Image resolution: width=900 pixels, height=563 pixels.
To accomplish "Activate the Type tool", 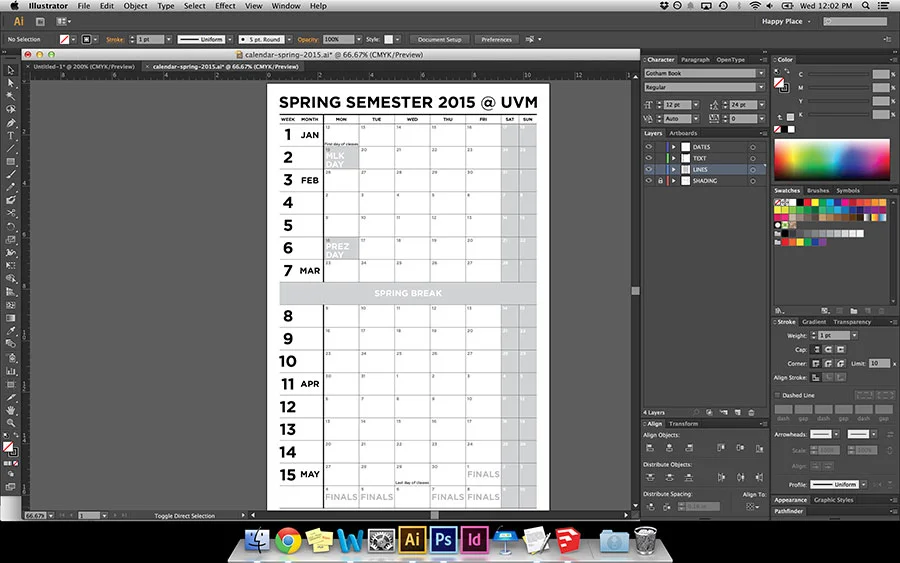I will click(10, 136).
